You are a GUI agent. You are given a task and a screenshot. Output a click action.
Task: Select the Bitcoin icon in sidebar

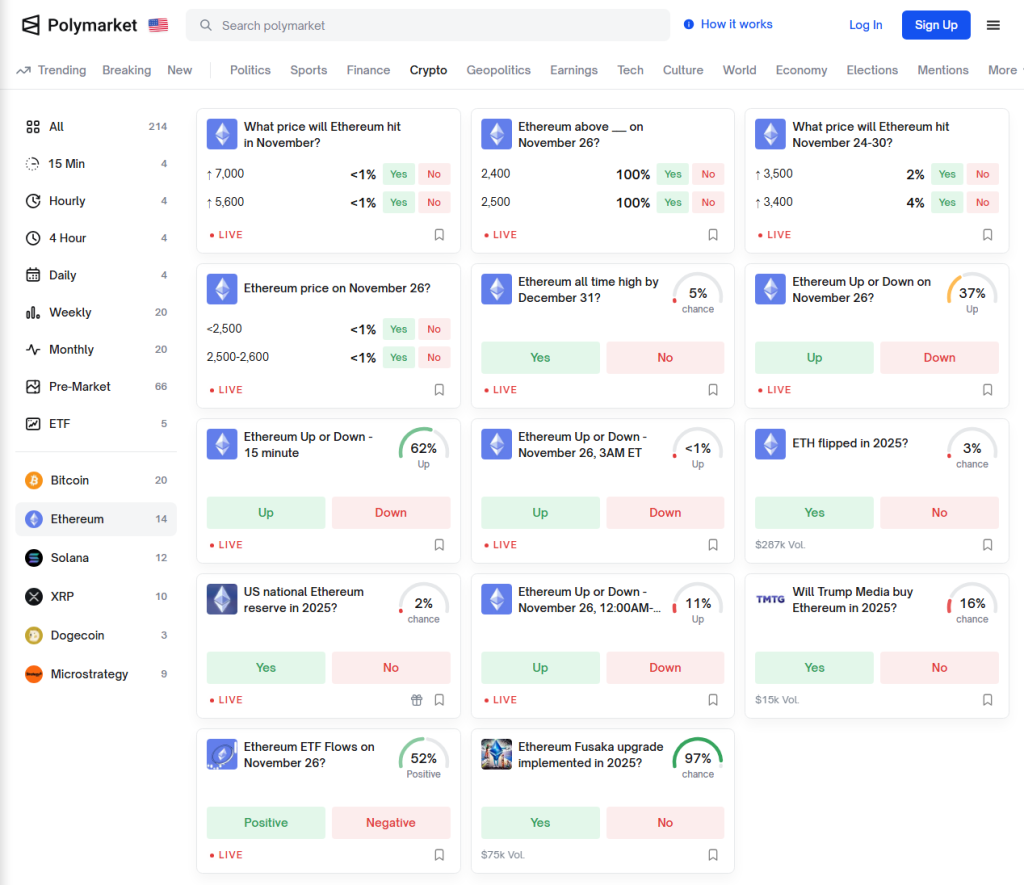click(34, 481)
